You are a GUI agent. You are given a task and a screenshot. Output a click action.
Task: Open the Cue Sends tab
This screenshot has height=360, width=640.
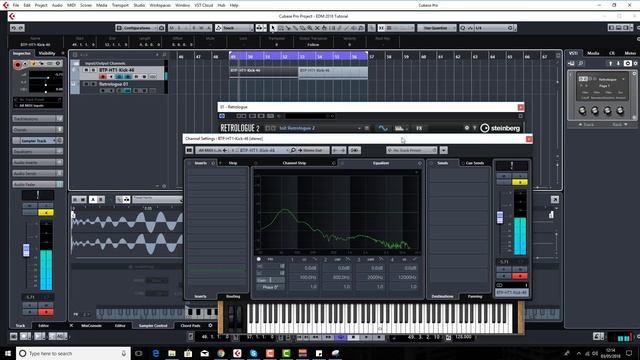pos(475,163)
